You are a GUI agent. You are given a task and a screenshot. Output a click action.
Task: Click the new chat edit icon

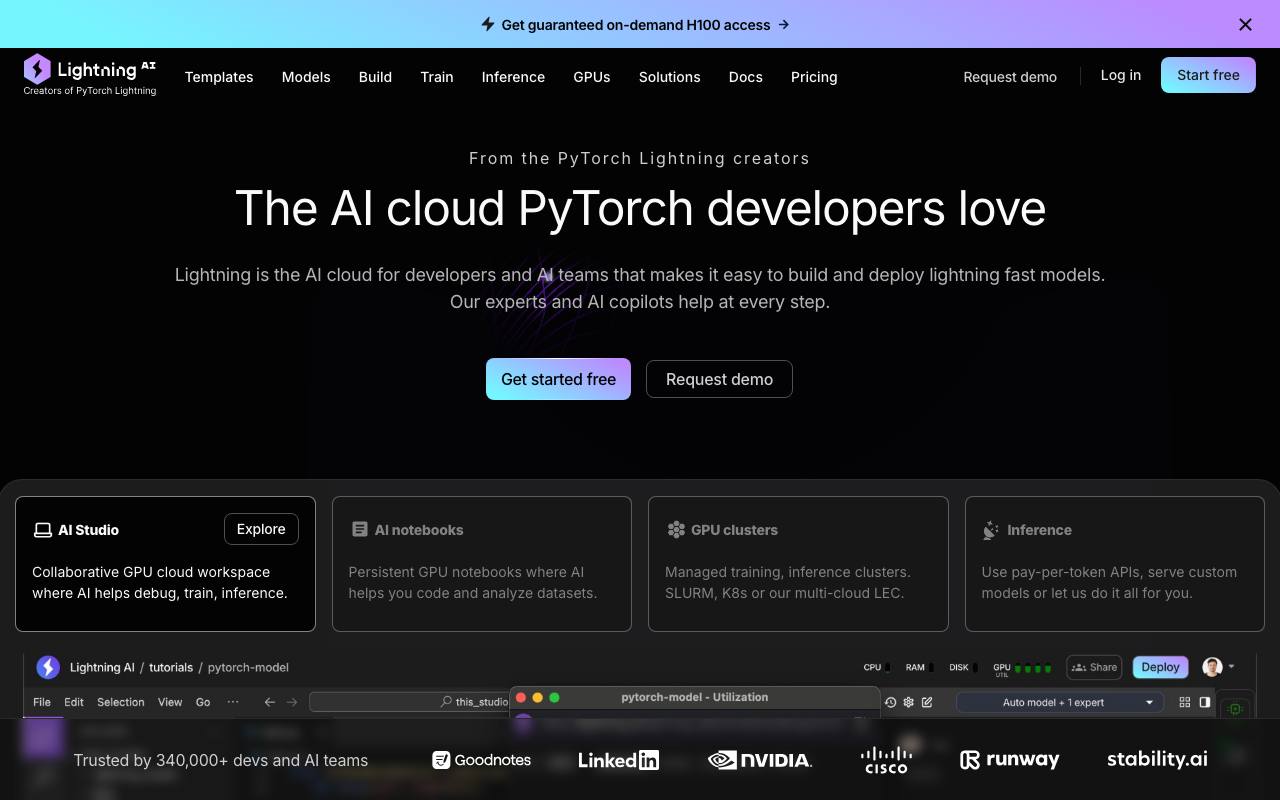(x=927, y=702)
